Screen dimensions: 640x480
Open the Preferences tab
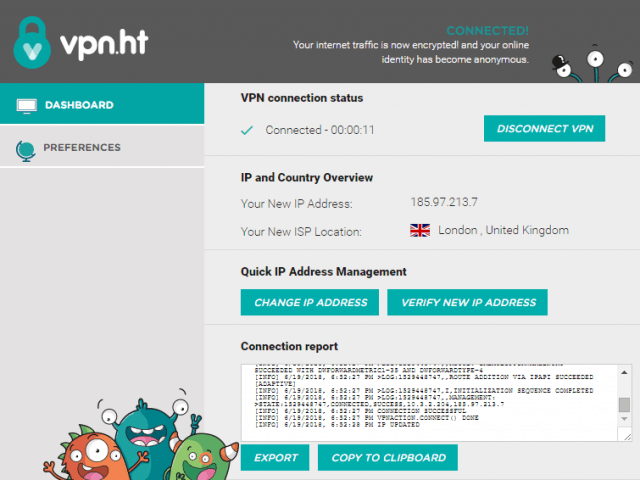coord(102,147)
